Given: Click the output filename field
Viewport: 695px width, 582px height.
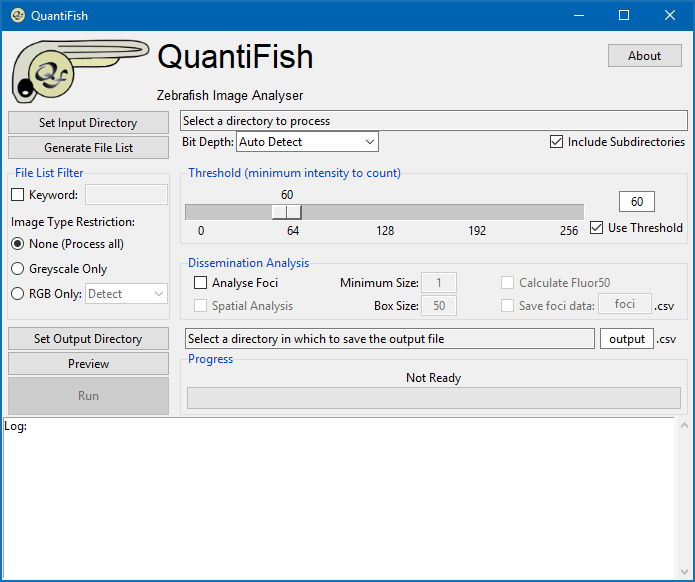Looking at the screenshot, I should [x=627, y=339].
